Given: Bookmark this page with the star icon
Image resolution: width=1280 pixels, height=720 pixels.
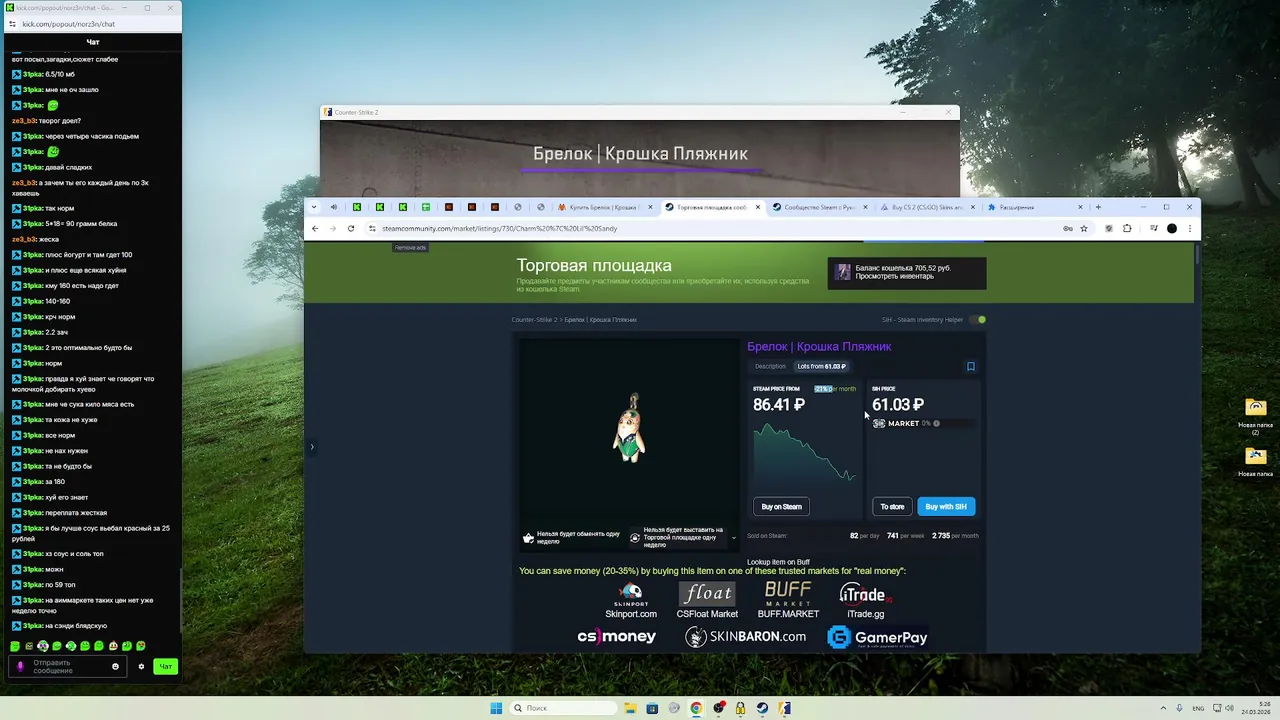Looking at the screenshot, I should pos(1084,228).
